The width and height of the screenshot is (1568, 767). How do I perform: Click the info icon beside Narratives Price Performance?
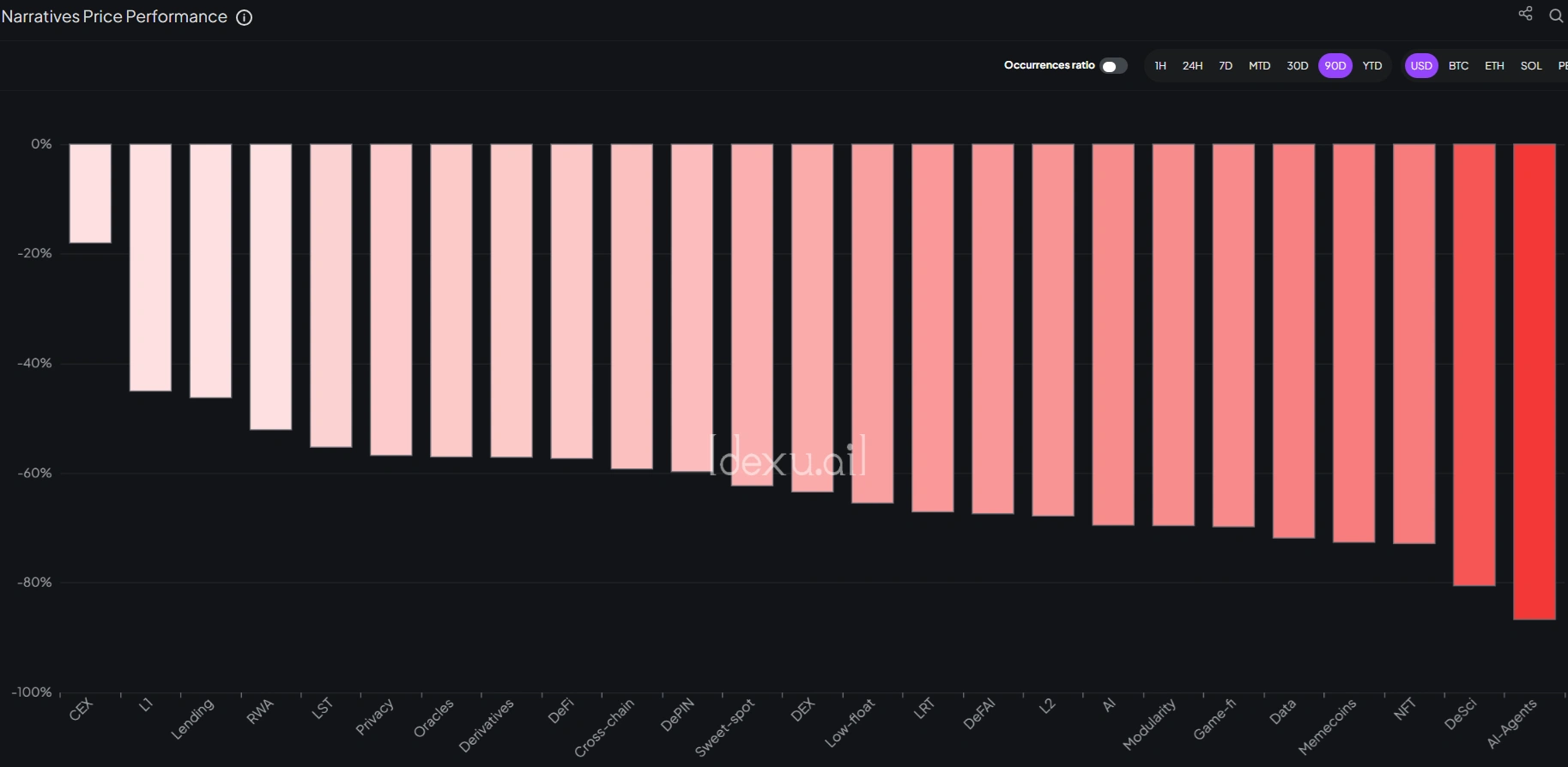(x=245, y=17)
